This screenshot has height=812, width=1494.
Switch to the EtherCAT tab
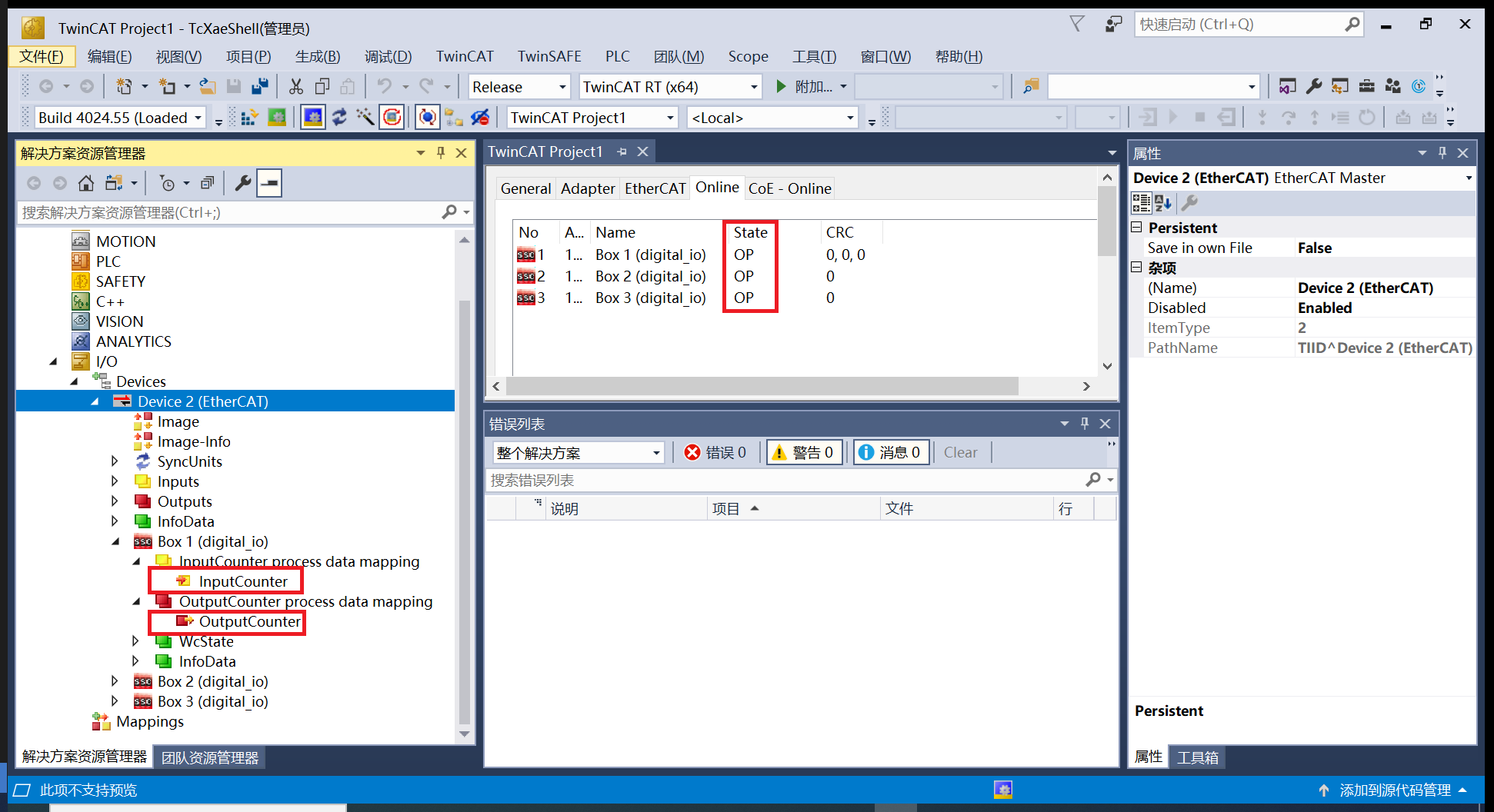click(x=655, y=188)
